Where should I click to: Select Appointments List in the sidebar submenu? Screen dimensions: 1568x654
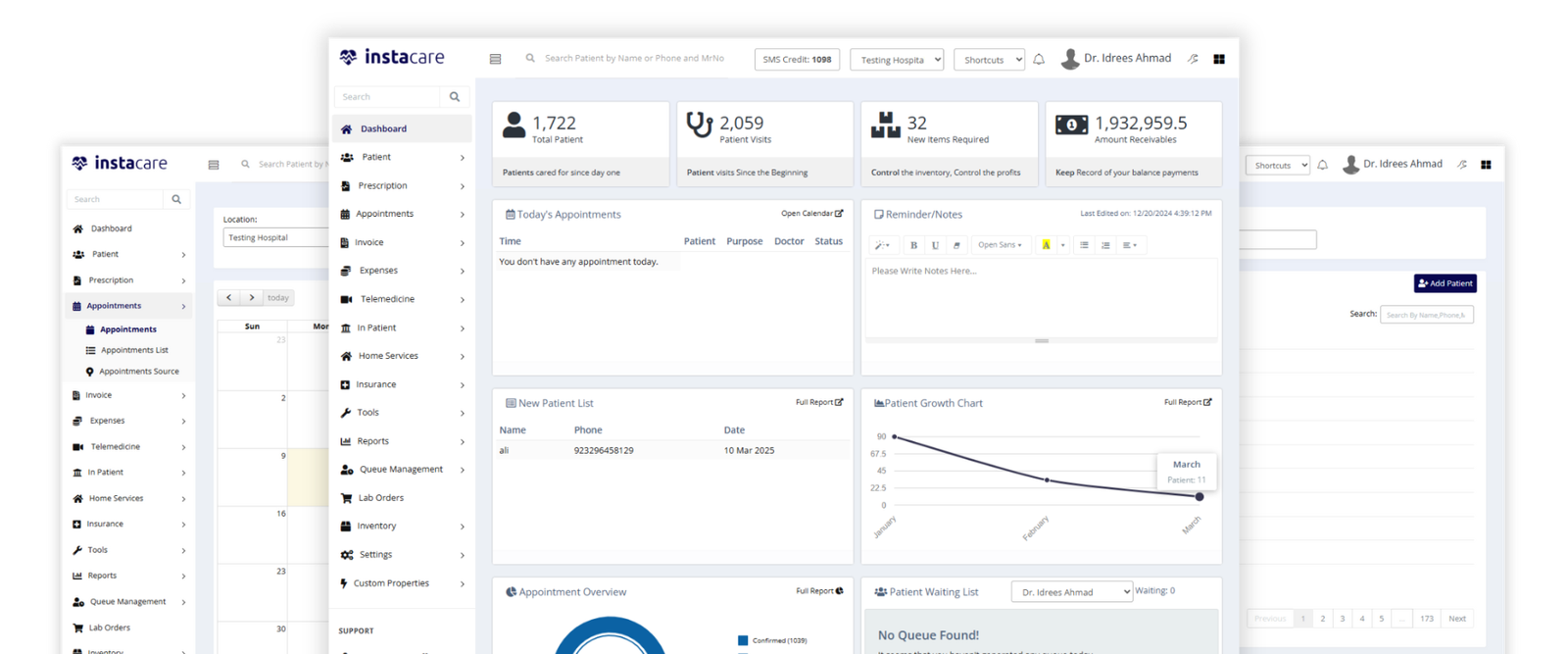point(134,350)
